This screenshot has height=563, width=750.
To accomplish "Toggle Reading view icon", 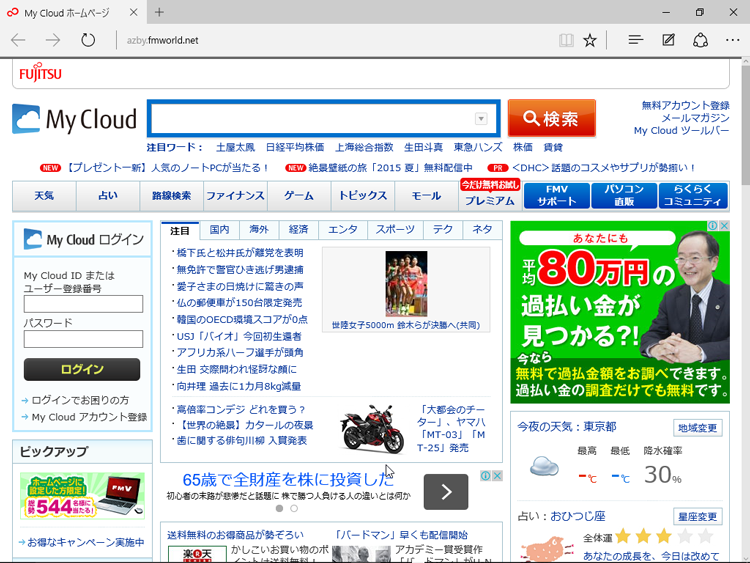I will [x=566, y=40].
